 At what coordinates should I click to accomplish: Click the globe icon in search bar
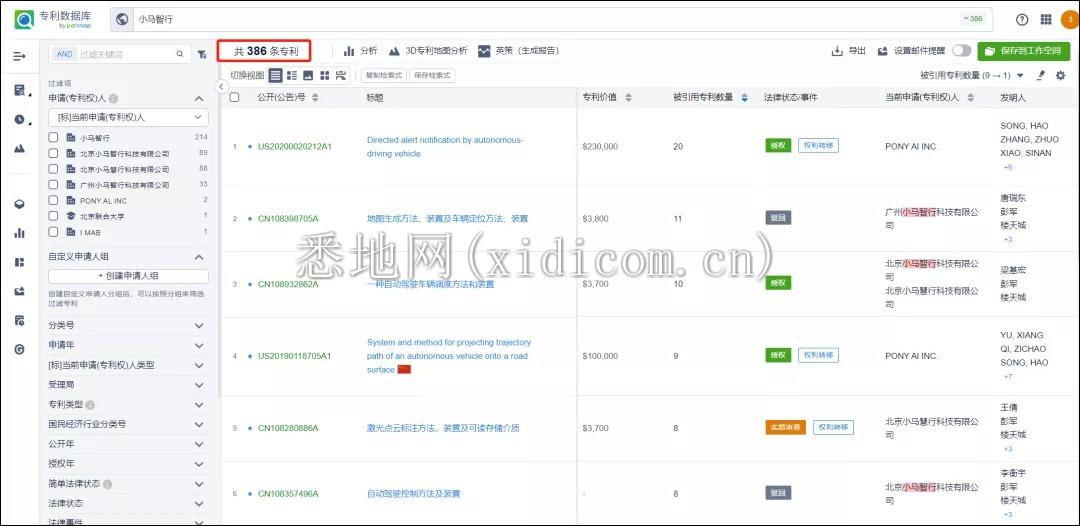click(123, 19)
